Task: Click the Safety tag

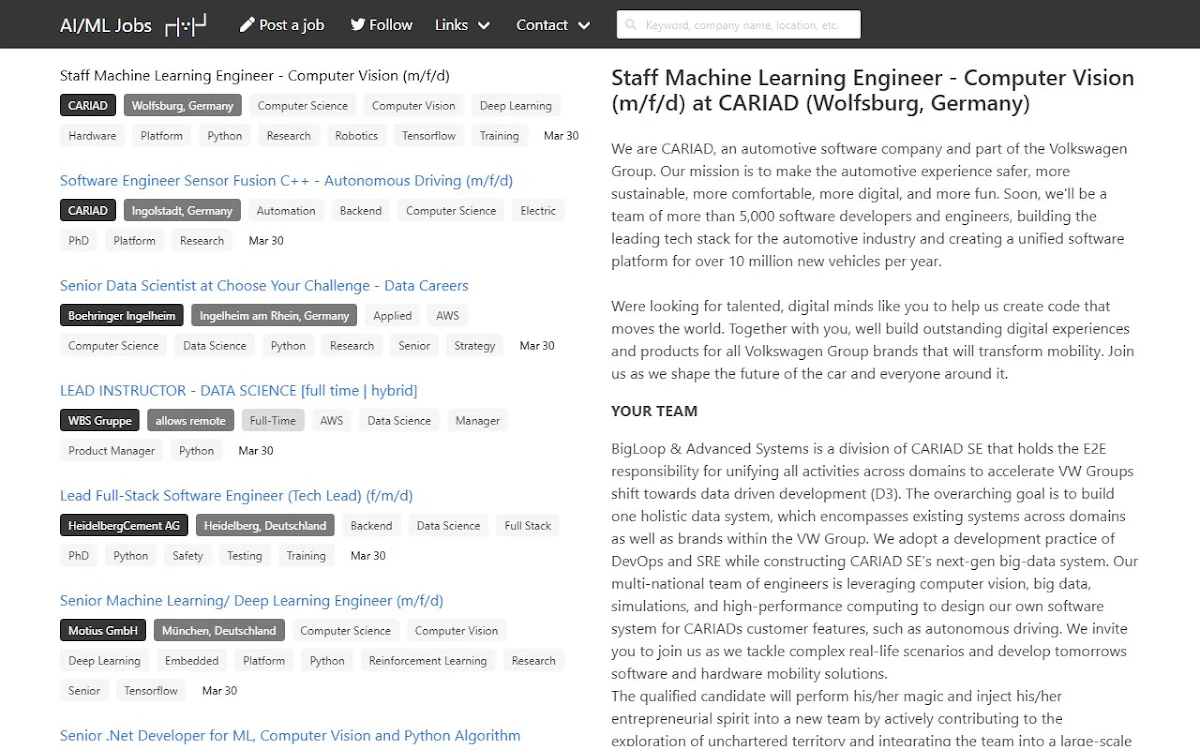Action: click(x=188, y=556)
